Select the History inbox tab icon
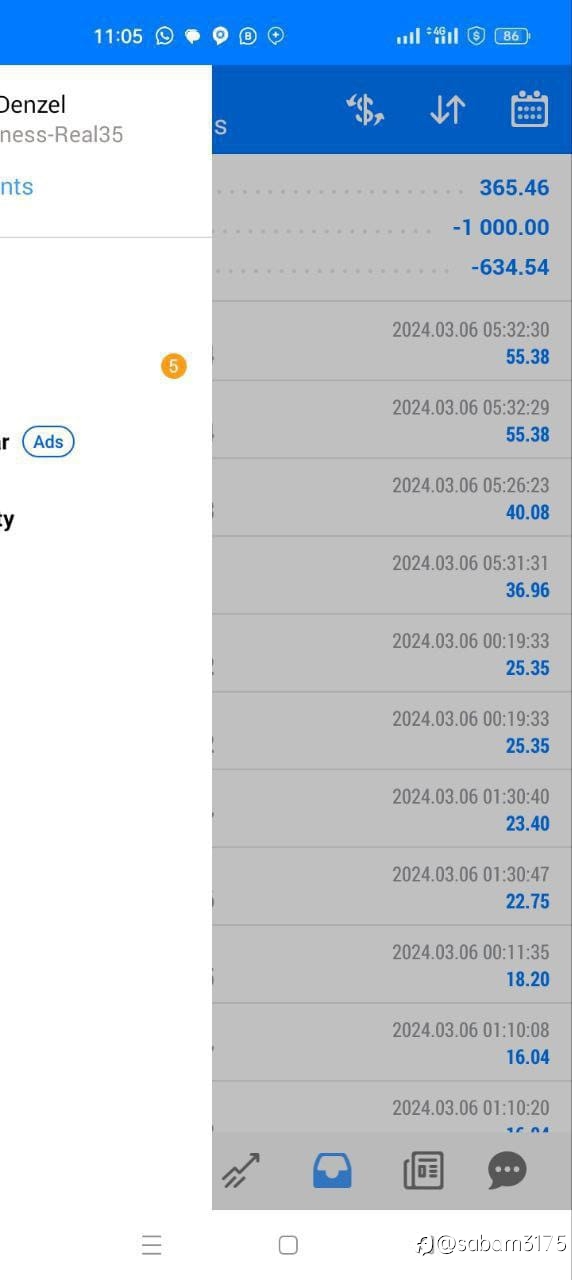Image resolution: width=572 pixels, height=1280 pixels. coord(332,1170)
